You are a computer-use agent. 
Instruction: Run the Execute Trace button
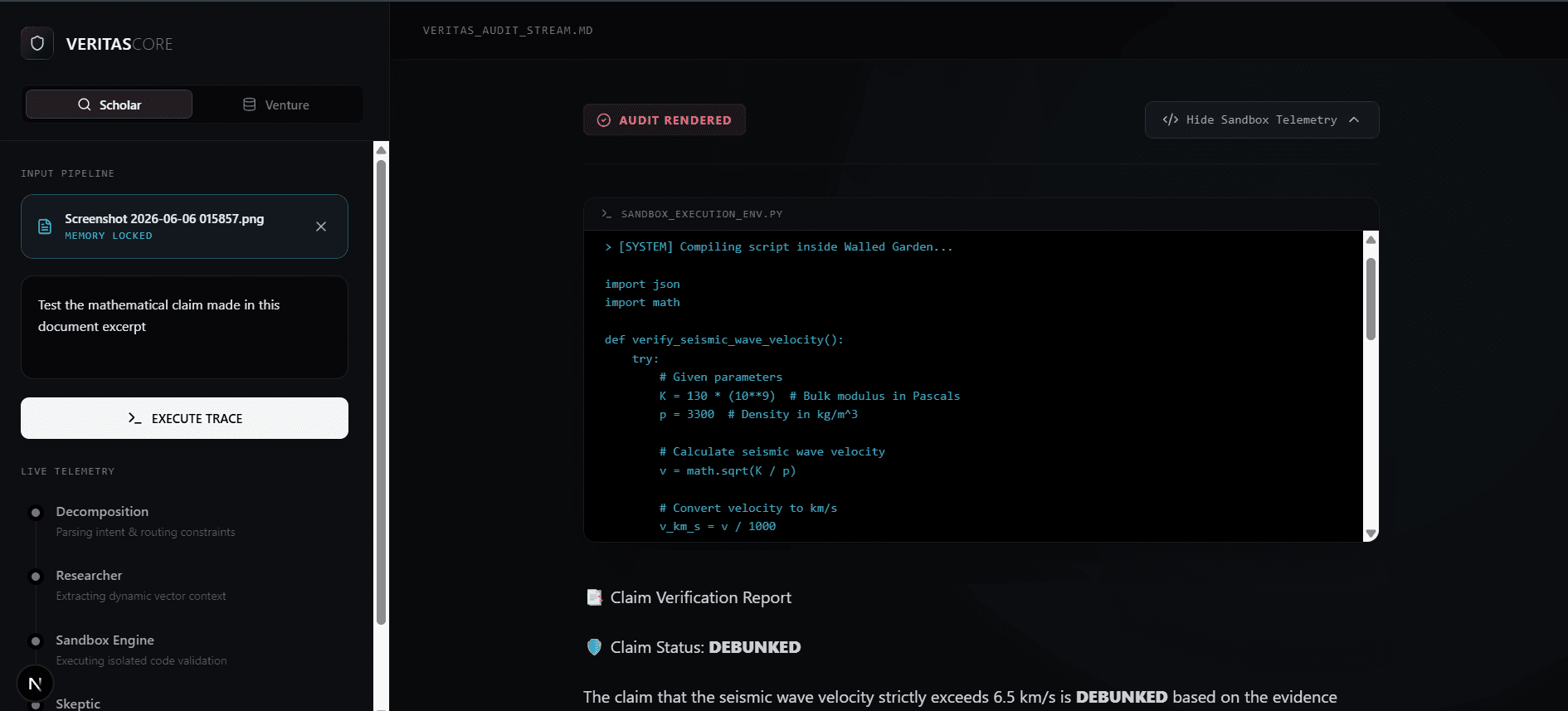(184, 418)
